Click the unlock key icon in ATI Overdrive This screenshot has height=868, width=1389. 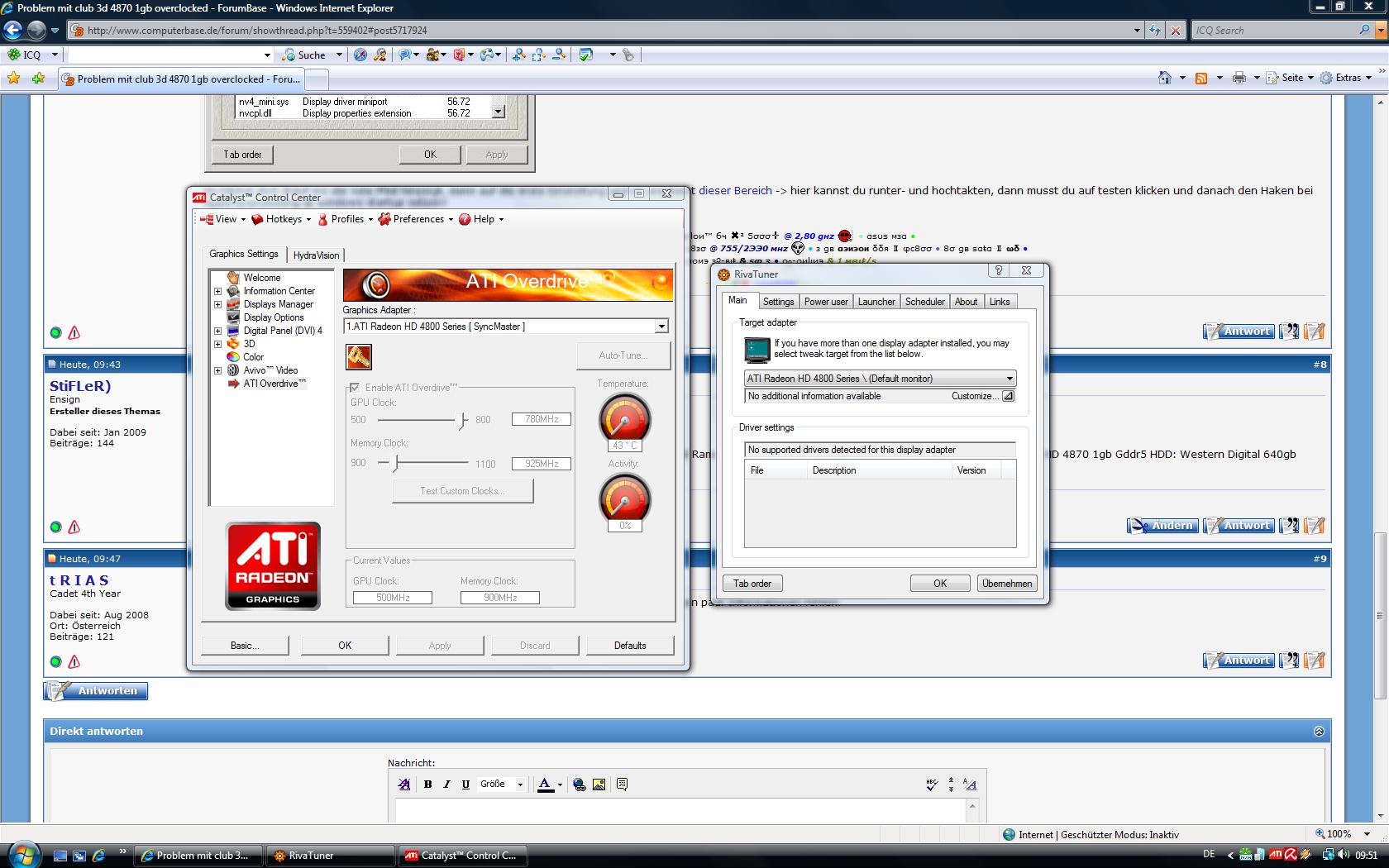[x=358, y=357]
